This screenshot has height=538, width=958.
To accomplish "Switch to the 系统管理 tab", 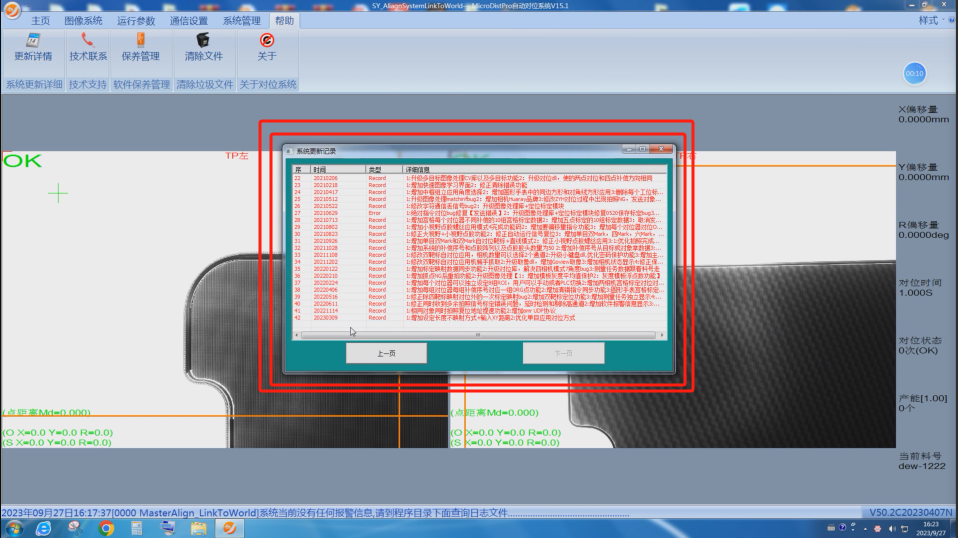I will pyautogui.click(x=241, y=20).
